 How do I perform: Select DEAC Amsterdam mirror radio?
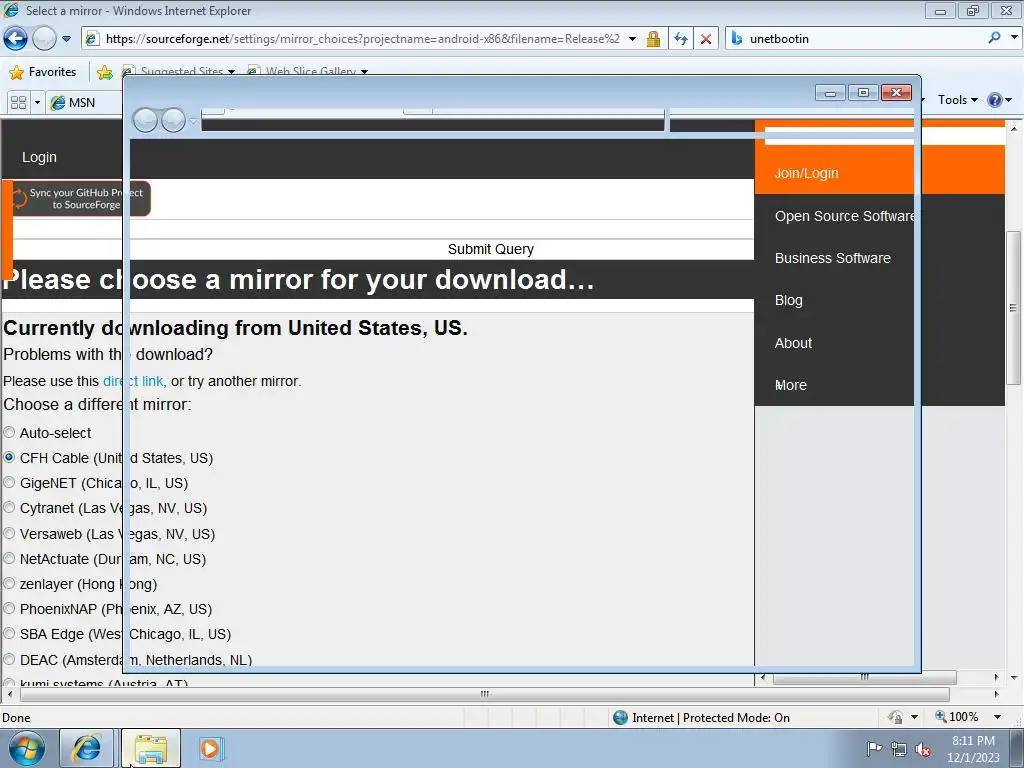[9, 659]
